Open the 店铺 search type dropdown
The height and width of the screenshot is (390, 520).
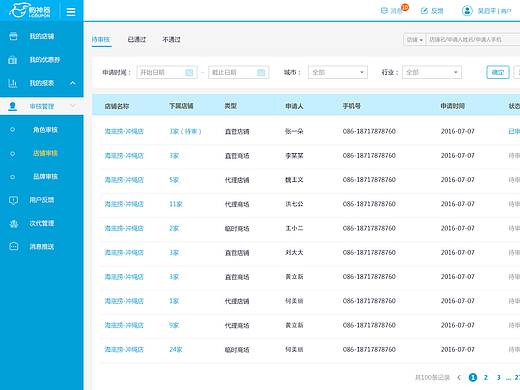pos(414,40)
